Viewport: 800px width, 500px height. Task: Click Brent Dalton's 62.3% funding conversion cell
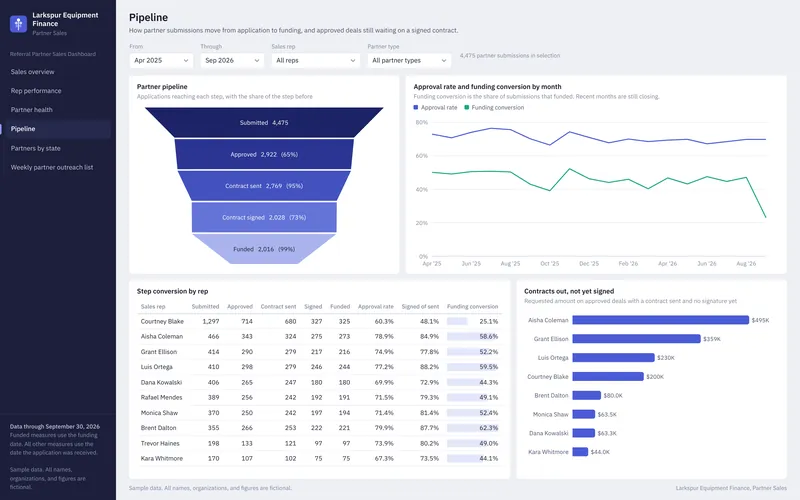click(x=472, y=428)
